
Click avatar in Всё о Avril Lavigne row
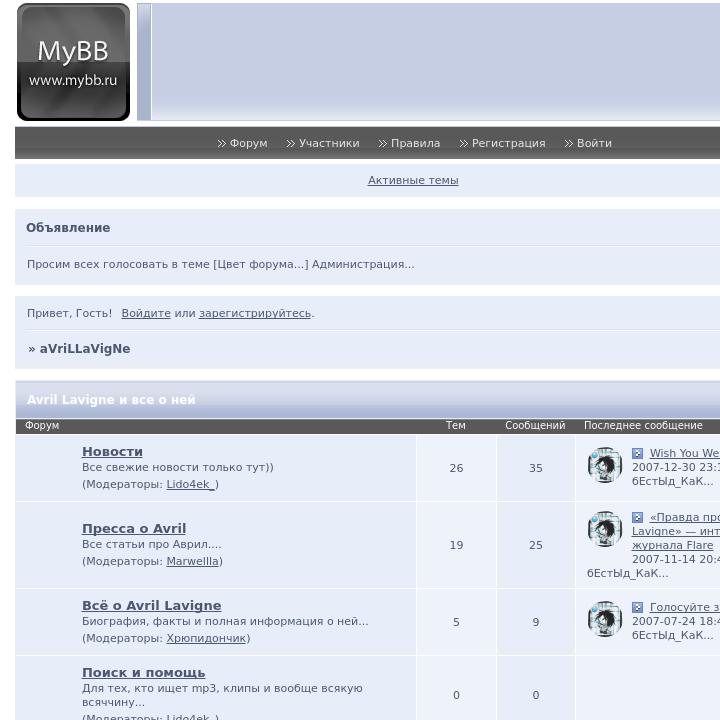coord(605,619)
